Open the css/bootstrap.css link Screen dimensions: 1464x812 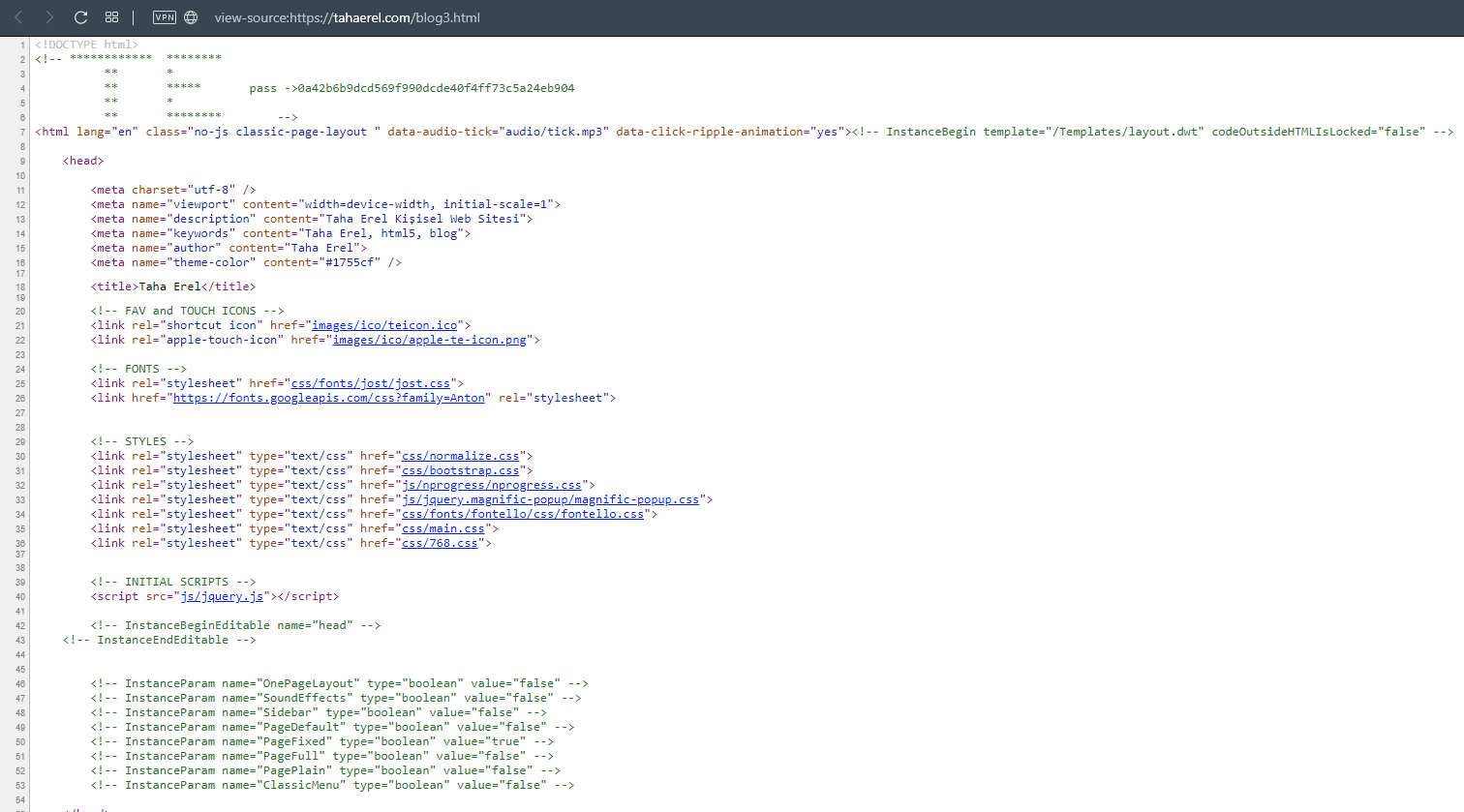tap(461, 470)
